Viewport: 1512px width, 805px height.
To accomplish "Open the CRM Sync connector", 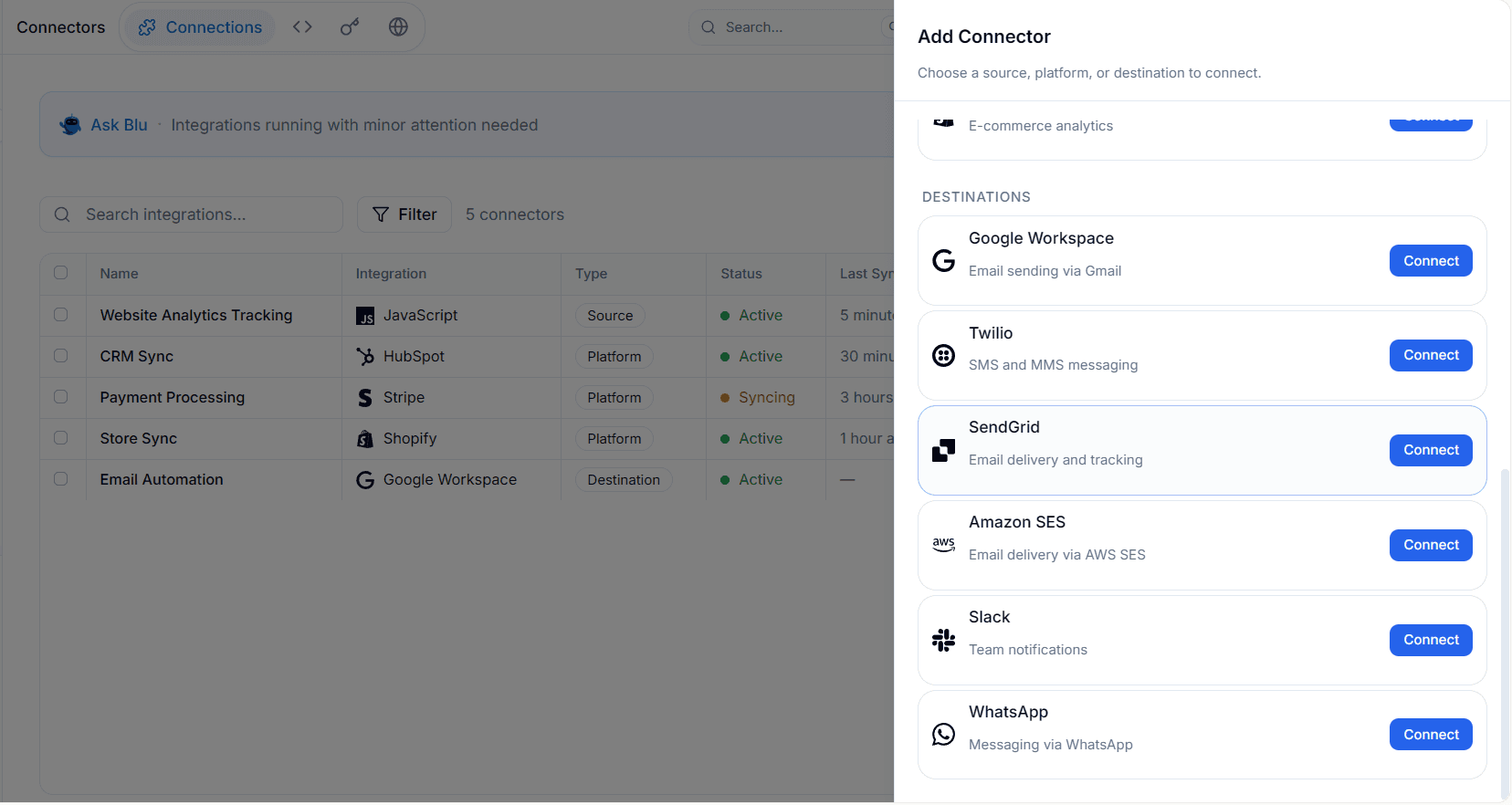I will [x=137, y=356].
